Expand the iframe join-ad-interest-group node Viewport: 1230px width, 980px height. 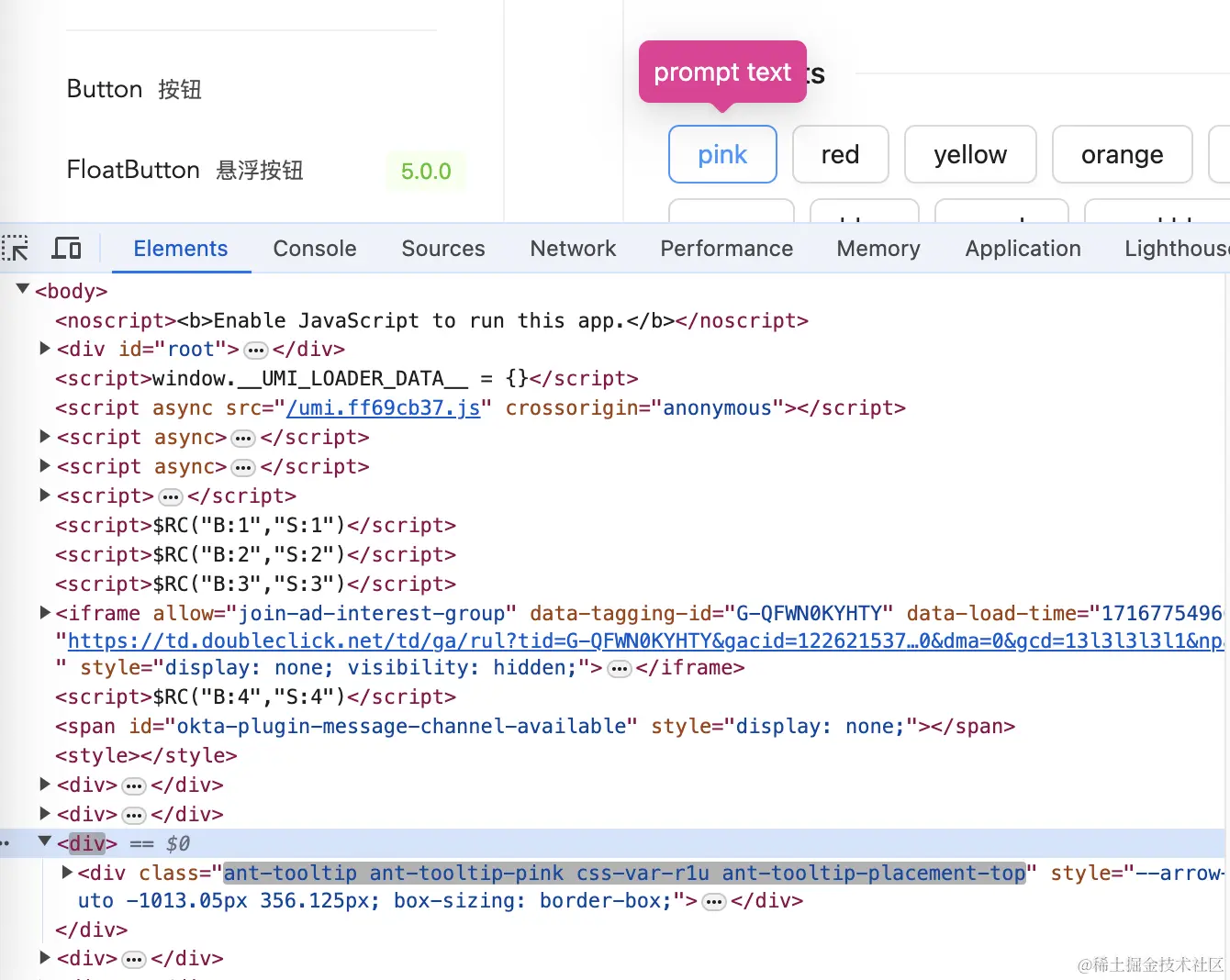click(45, 612)
